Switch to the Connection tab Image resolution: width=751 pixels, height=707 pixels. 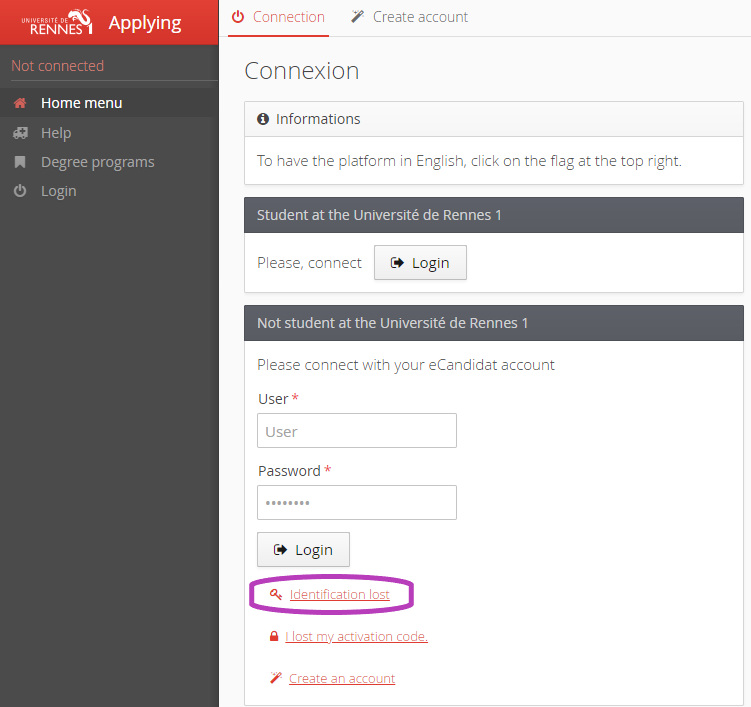click(x=278, y=17)
